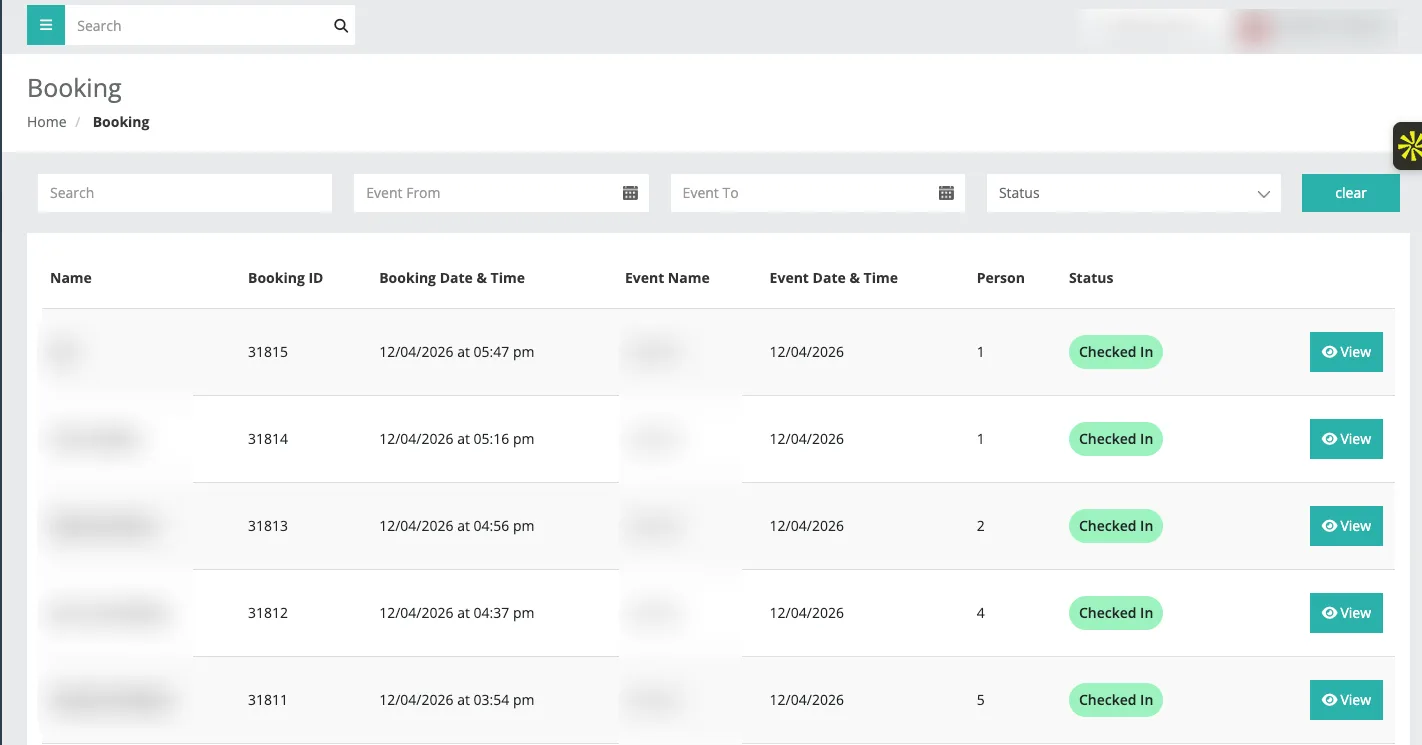Image resolution: width=1422 pixels, height=745 pixels.
Task: Click booking time 12/04/2026 at 04:37 pm
Action: pyautogui.click(x=457, y=613)
